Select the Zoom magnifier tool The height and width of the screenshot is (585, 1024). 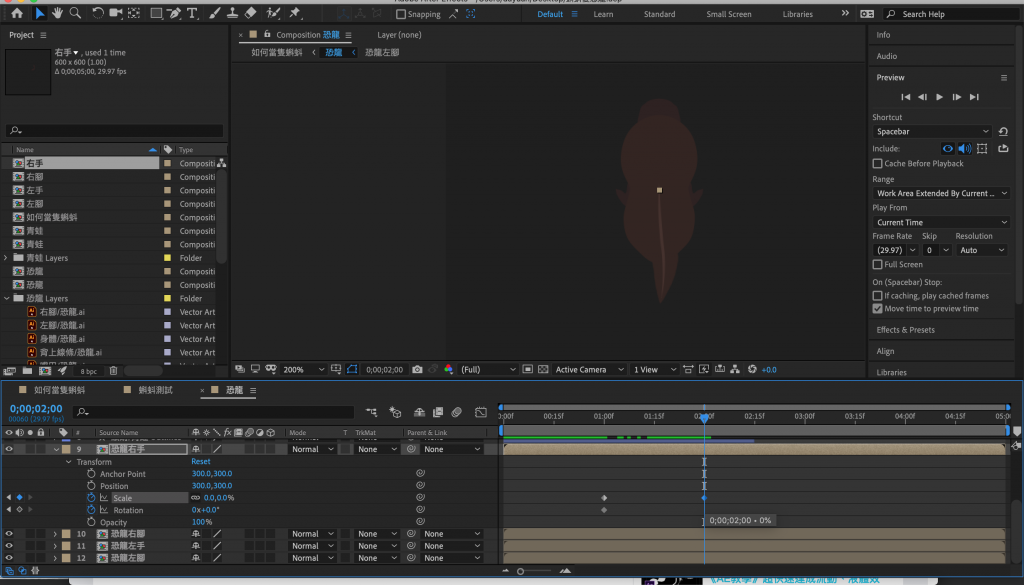76,14
